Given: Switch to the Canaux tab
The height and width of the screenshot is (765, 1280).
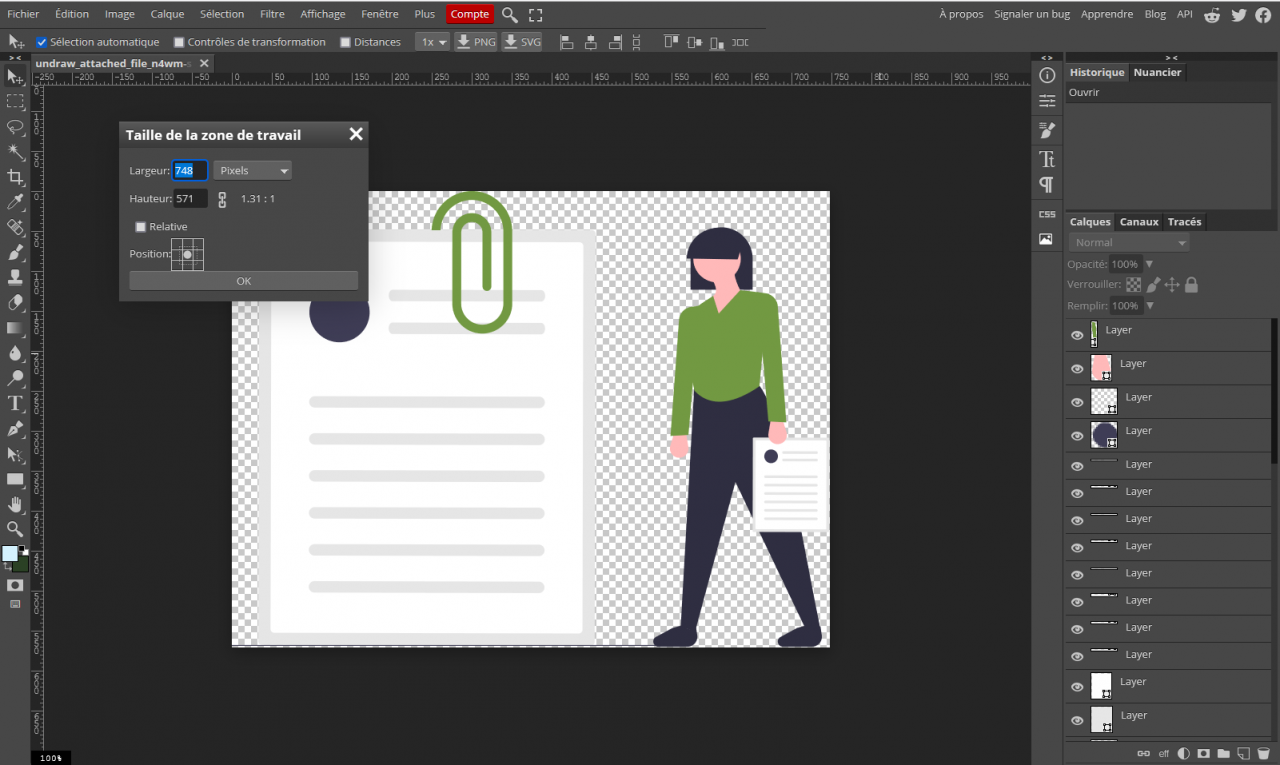Looking at the screenshot, I should click(x=1138, y=222).
